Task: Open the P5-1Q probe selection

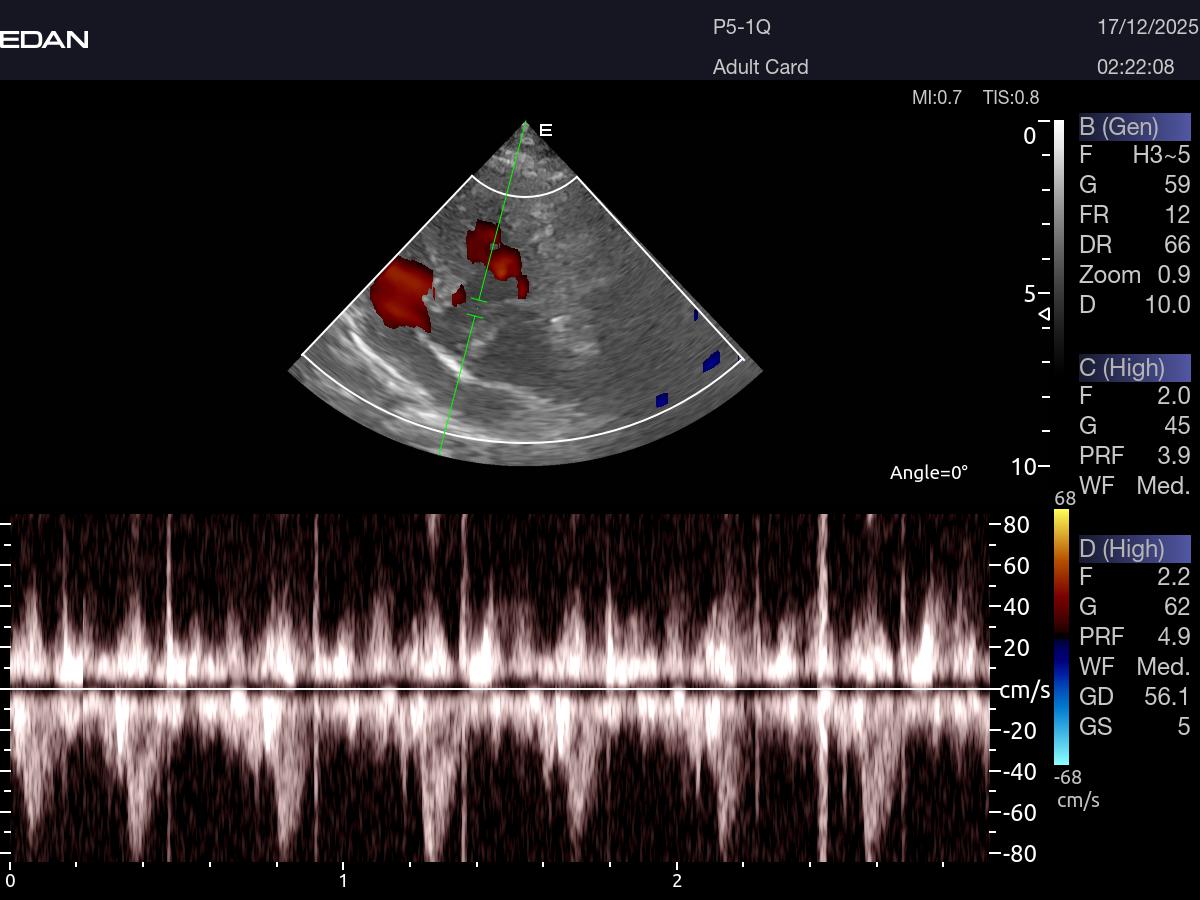Action: pos(741,28)
